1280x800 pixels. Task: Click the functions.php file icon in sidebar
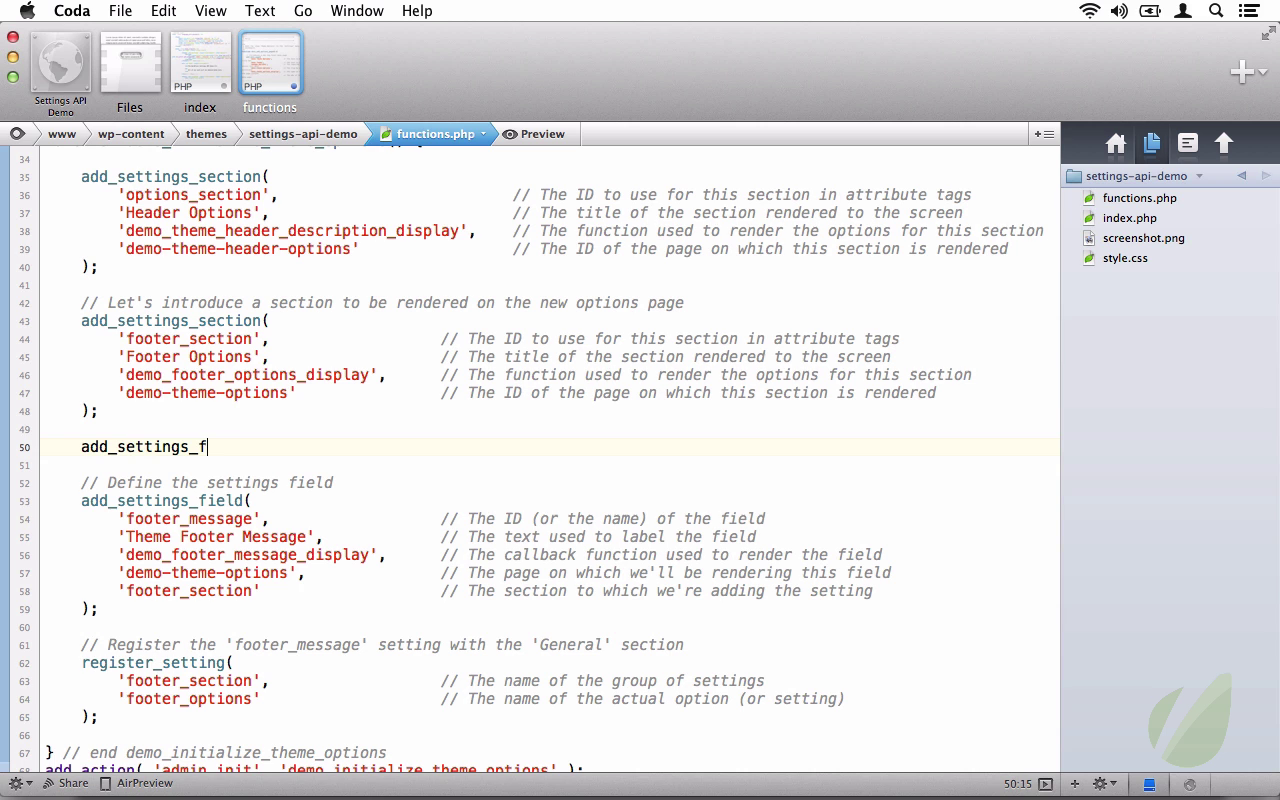coord(1090,198)
